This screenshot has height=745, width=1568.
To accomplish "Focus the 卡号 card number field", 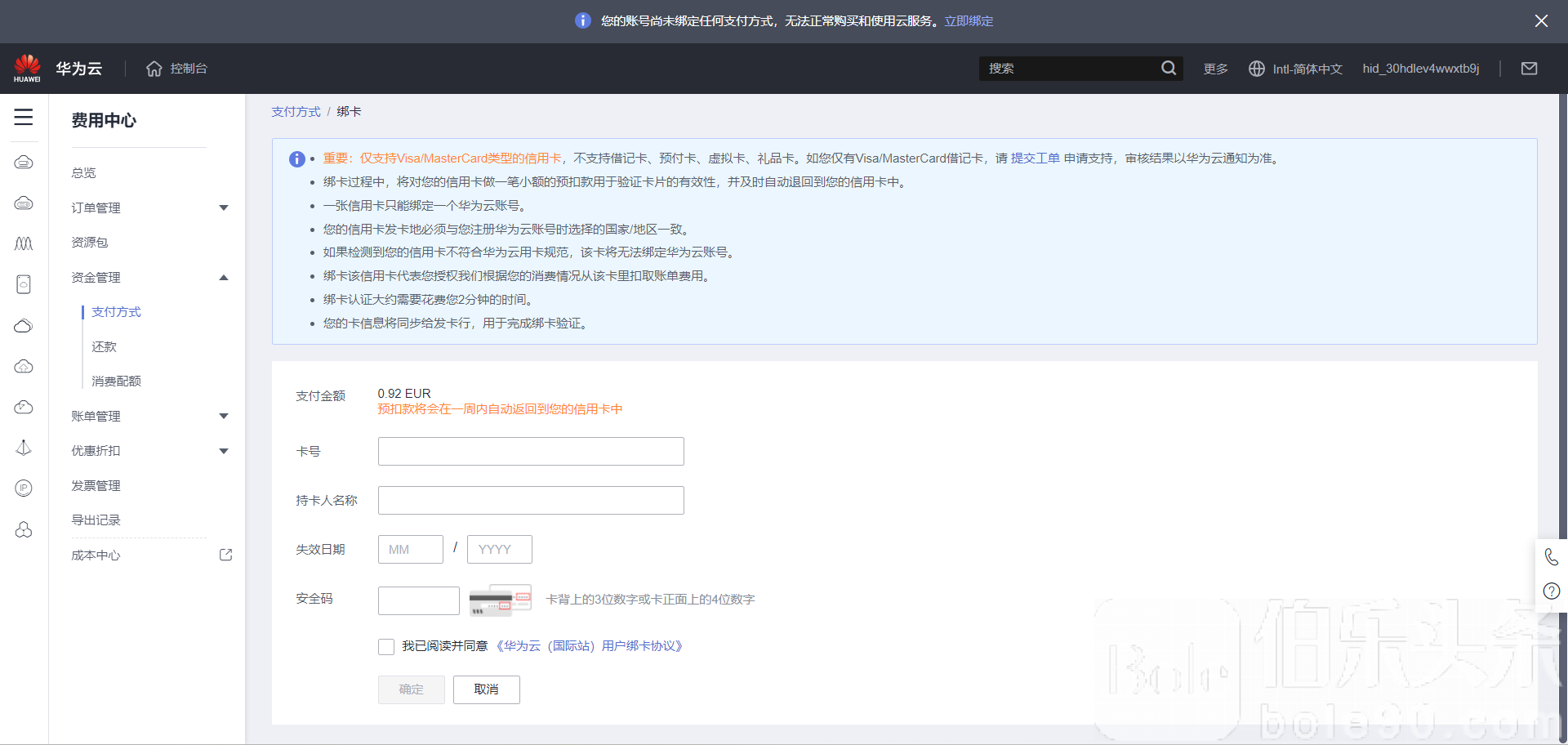I will (531, 451).
